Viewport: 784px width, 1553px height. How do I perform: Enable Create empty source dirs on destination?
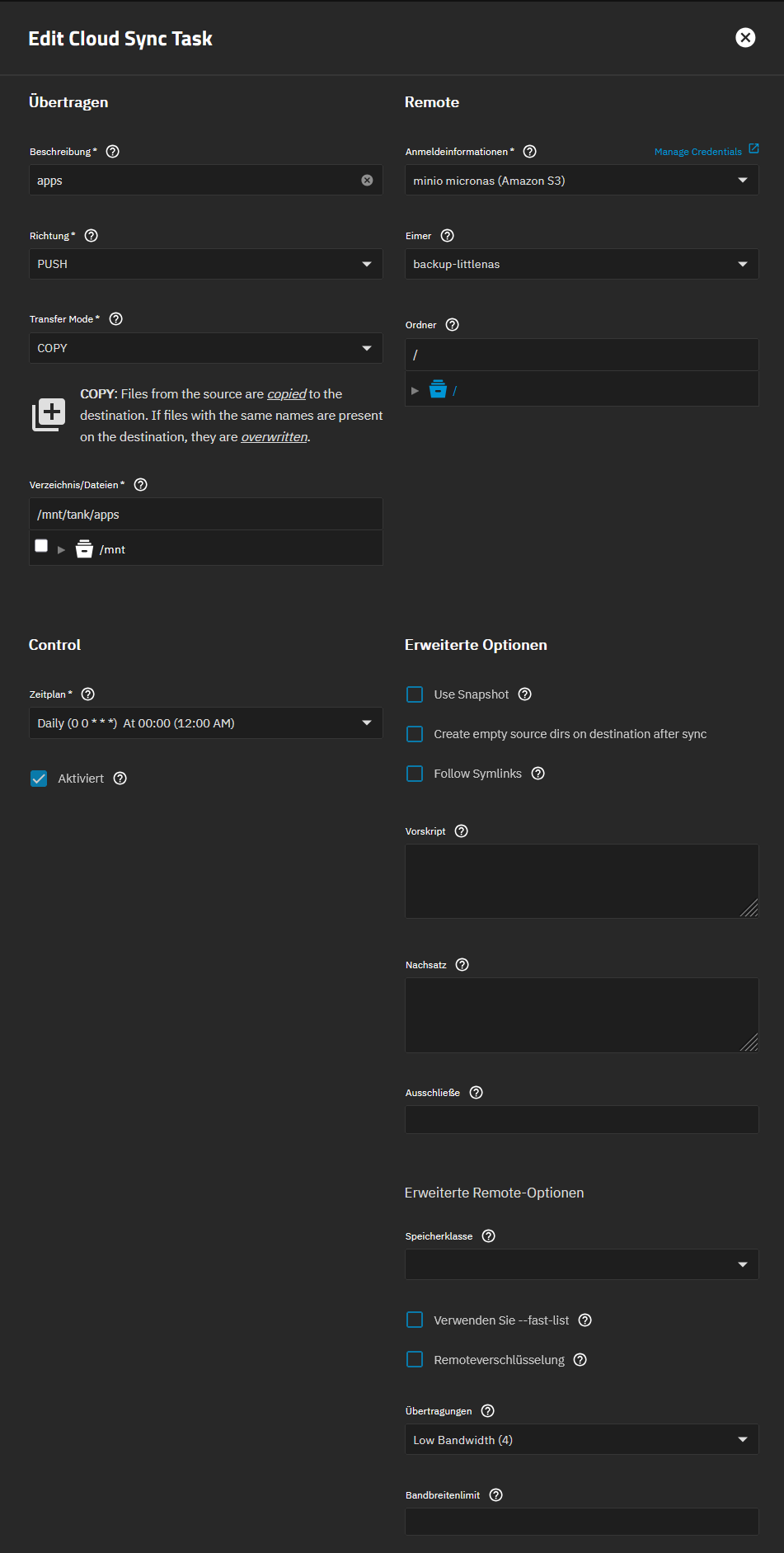[415, 734]
